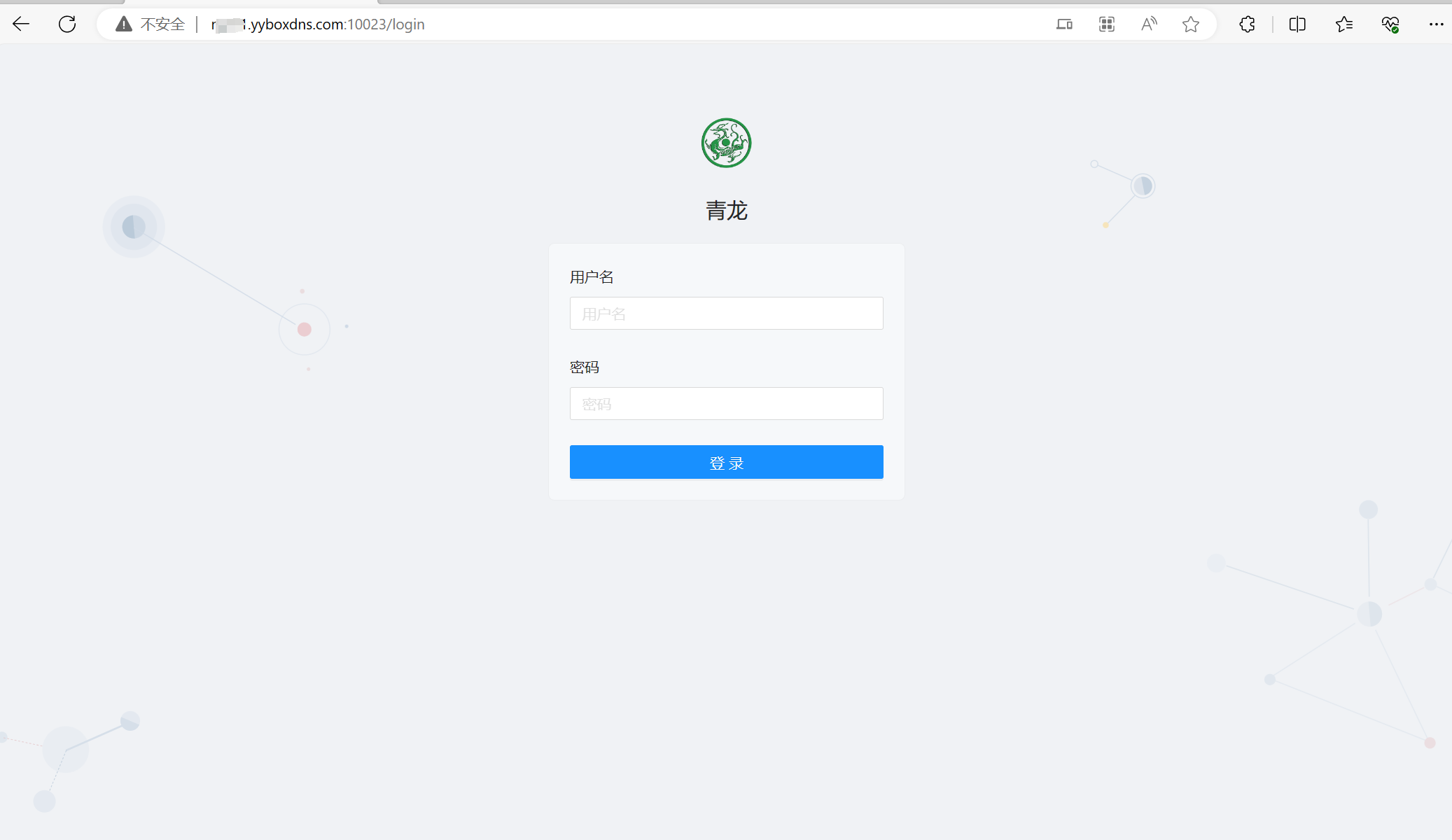Viewport: 1452px width, 840px height.
Task: Go back with the browser back arrow
Action: 21,24
